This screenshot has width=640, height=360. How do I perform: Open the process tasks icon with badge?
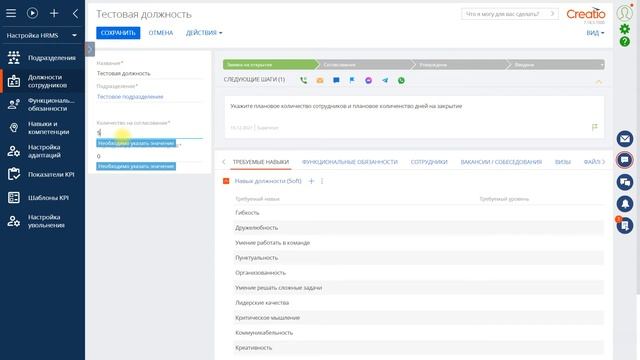tap(624, 225)
